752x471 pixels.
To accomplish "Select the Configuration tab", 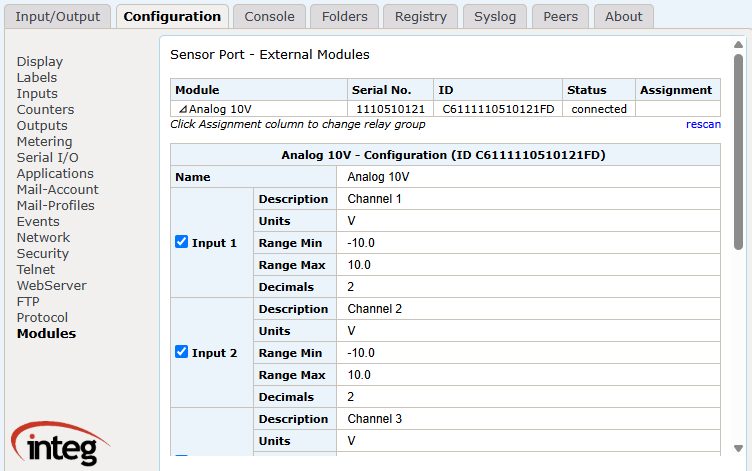I will (172, 16).
